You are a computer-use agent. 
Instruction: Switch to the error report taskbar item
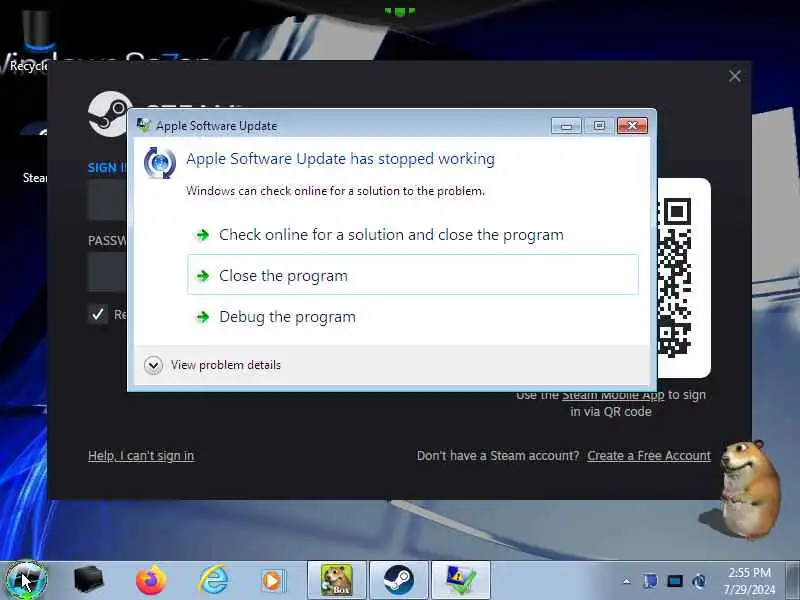(x=461, y=580)
